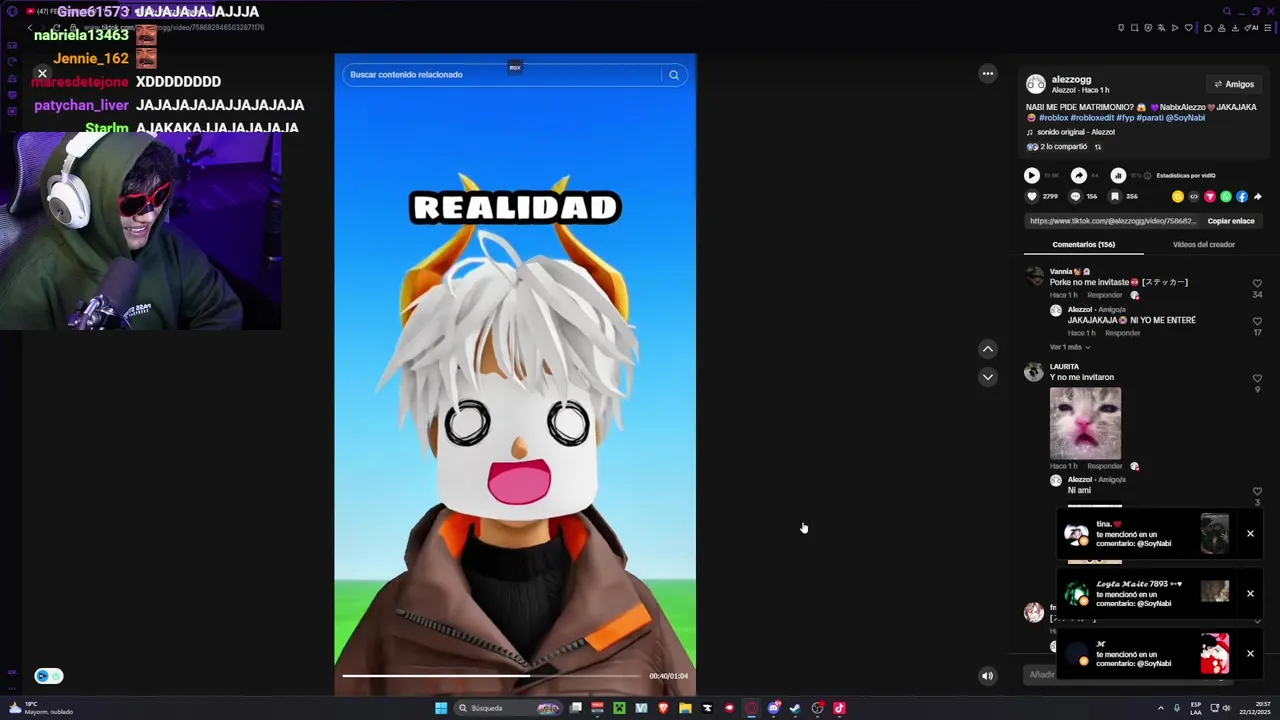1280x720 pixels.
Task: Click the TikTok video URL field
Action: pyautogui.click(x=1112, y=221)
